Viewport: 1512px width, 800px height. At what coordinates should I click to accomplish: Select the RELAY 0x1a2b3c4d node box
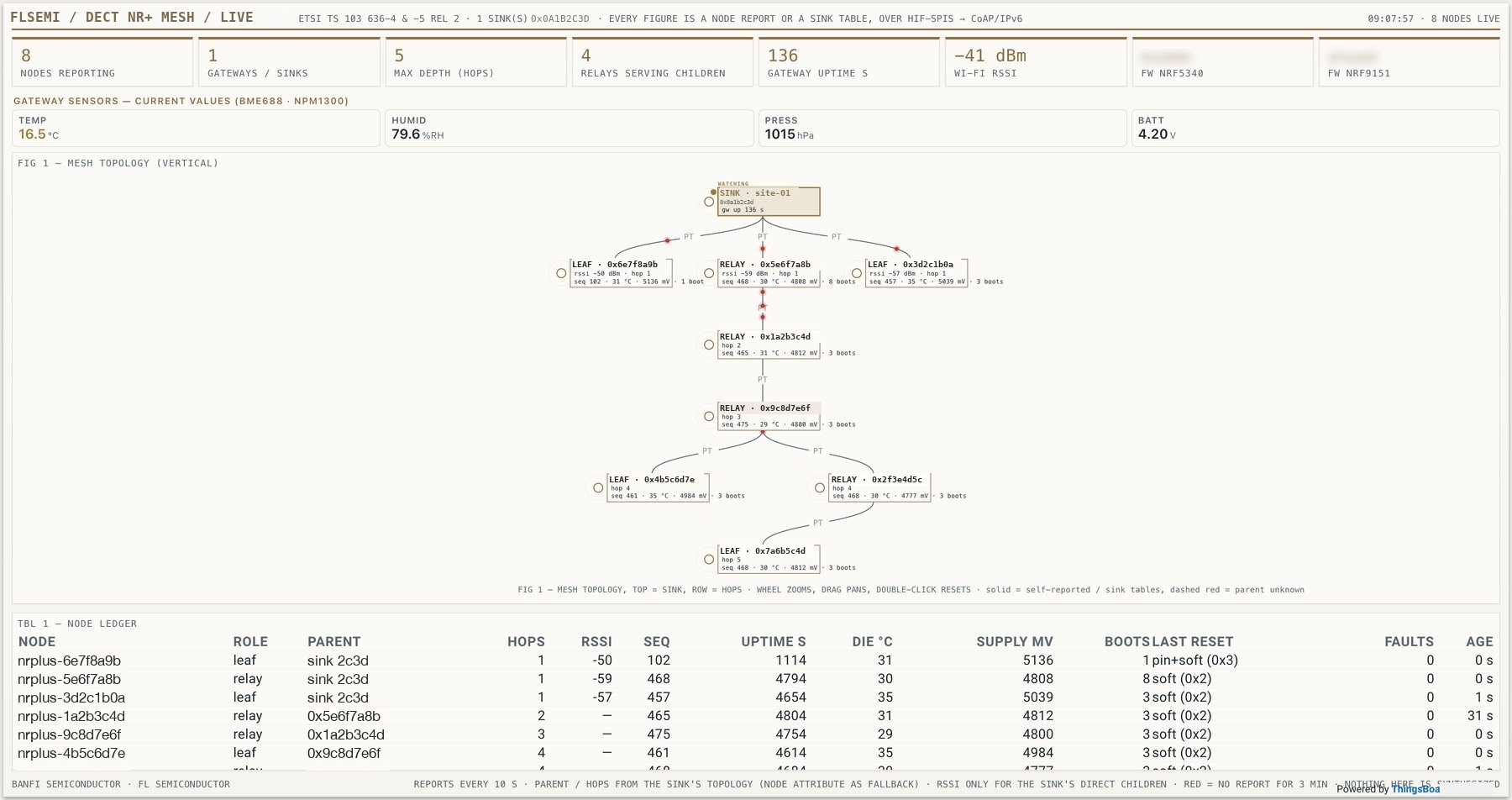click(769, 345)
